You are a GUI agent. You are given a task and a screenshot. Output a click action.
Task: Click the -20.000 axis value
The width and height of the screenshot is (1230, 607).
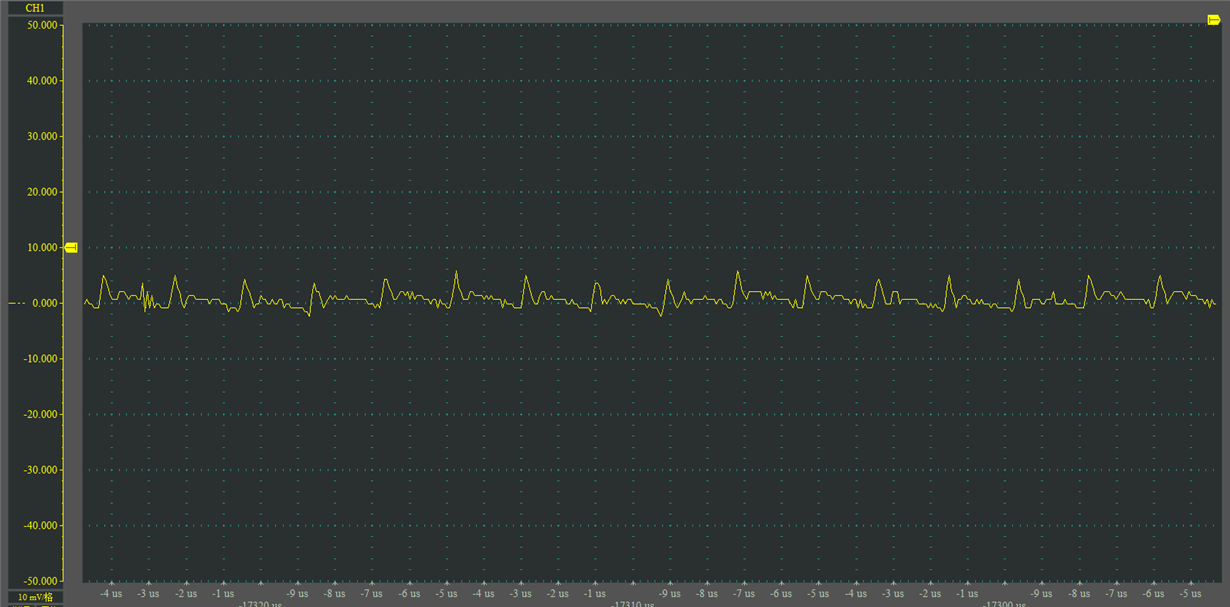41,414
